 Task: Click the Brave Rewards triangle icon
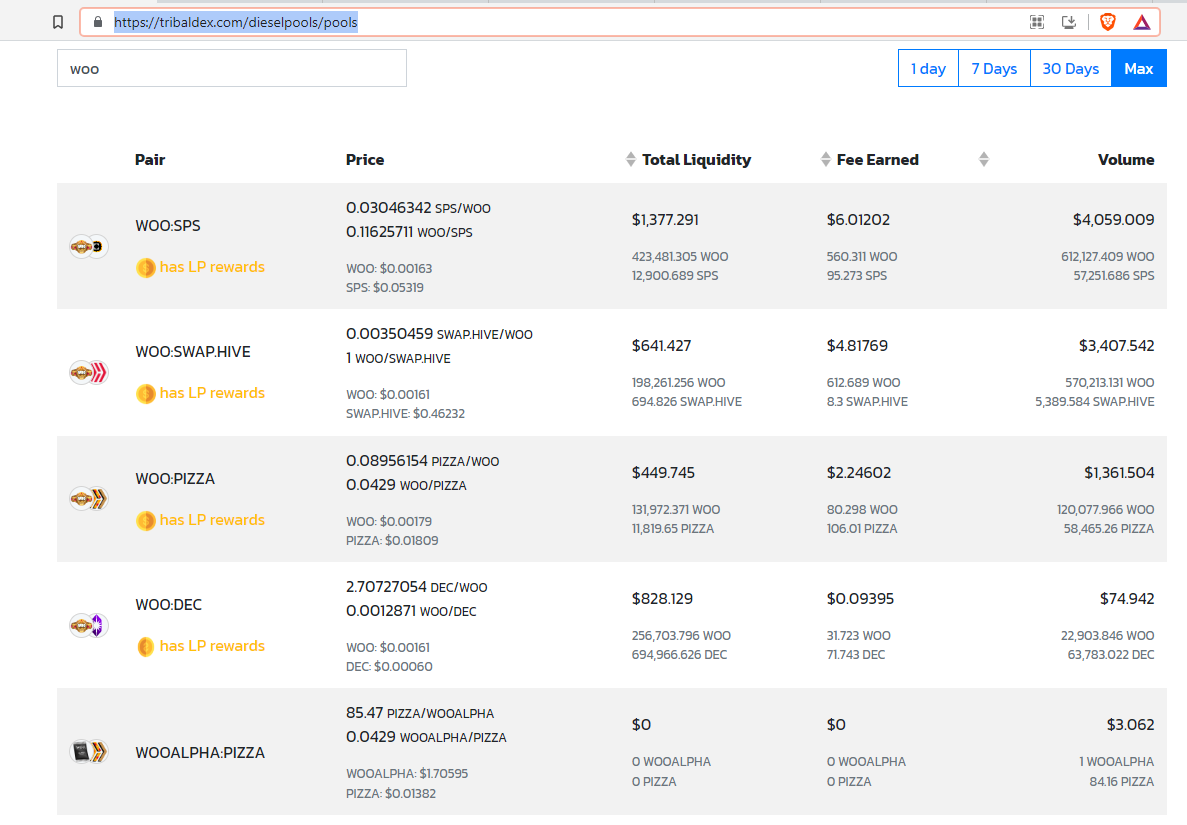coord(1142,22)
